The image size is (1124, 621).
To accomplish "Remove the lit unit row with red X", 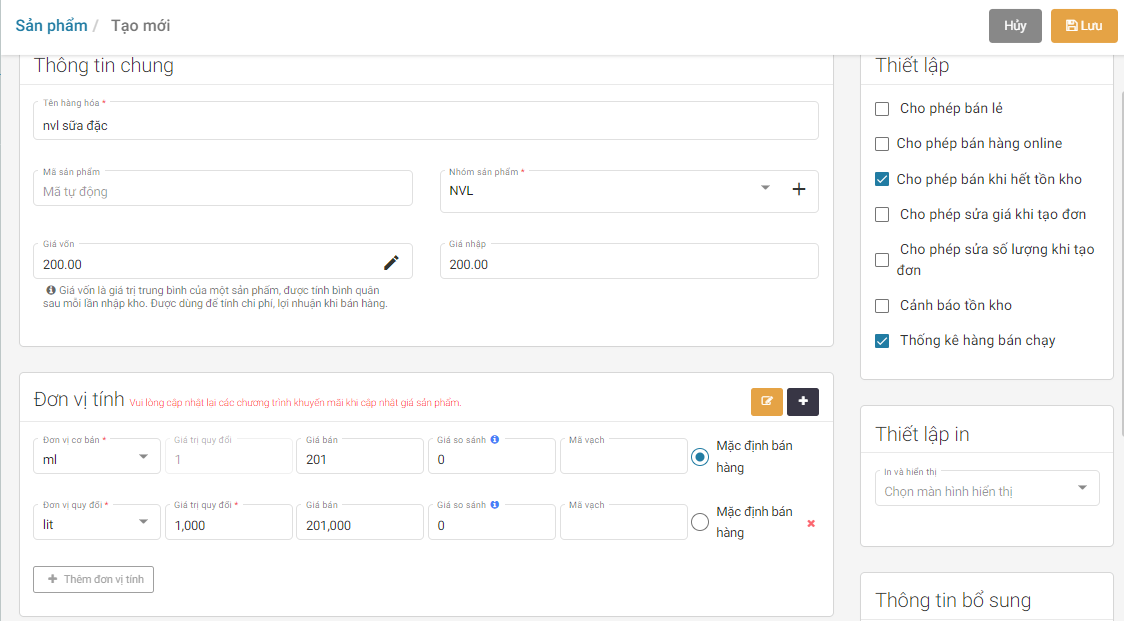I will tap(811, 523).
